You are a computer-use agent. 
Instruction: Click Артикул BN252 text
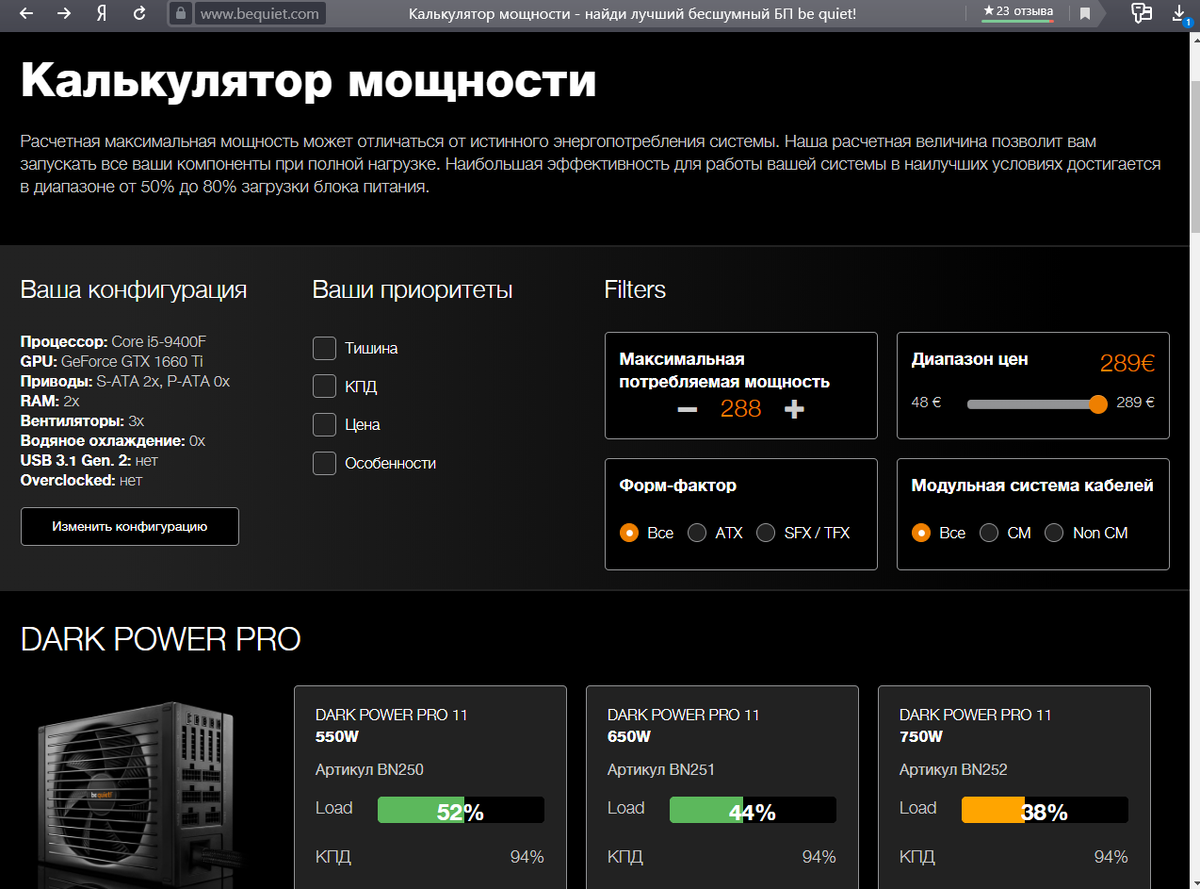pos(954,770)
